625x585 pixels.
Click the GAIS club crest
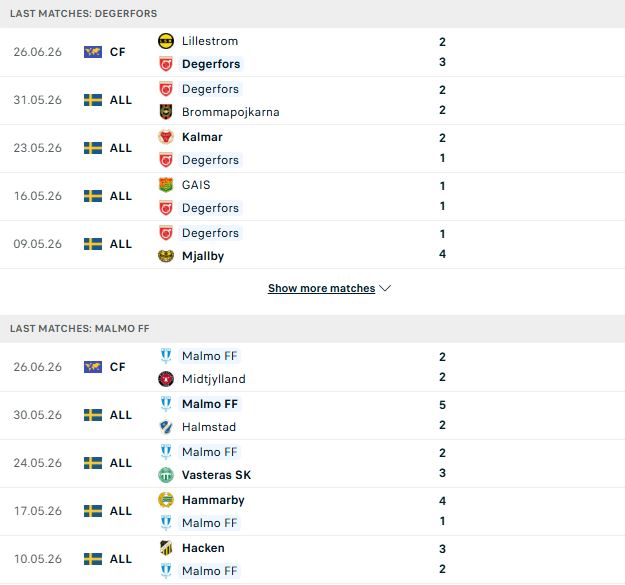click(x=166, y=185)
